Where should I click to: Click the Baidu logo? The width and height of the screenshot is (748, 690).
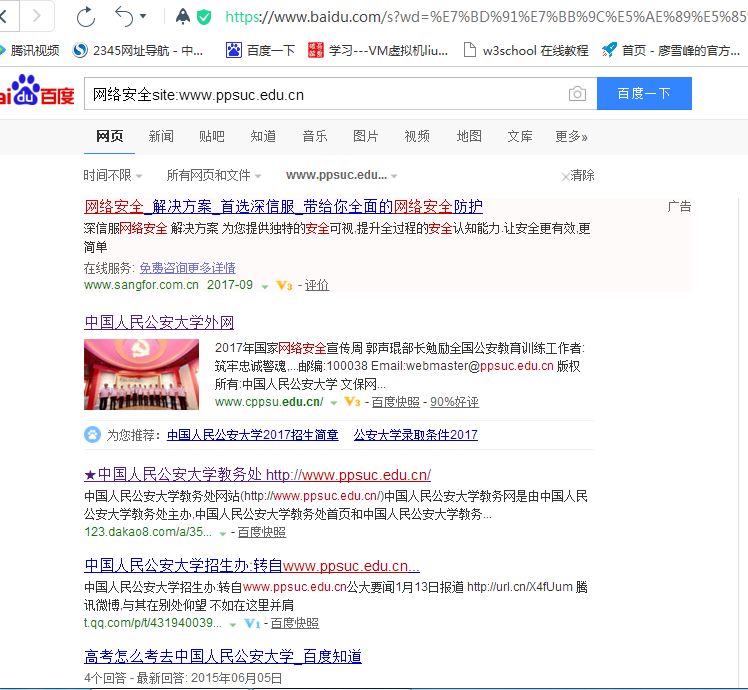point(37,91)
